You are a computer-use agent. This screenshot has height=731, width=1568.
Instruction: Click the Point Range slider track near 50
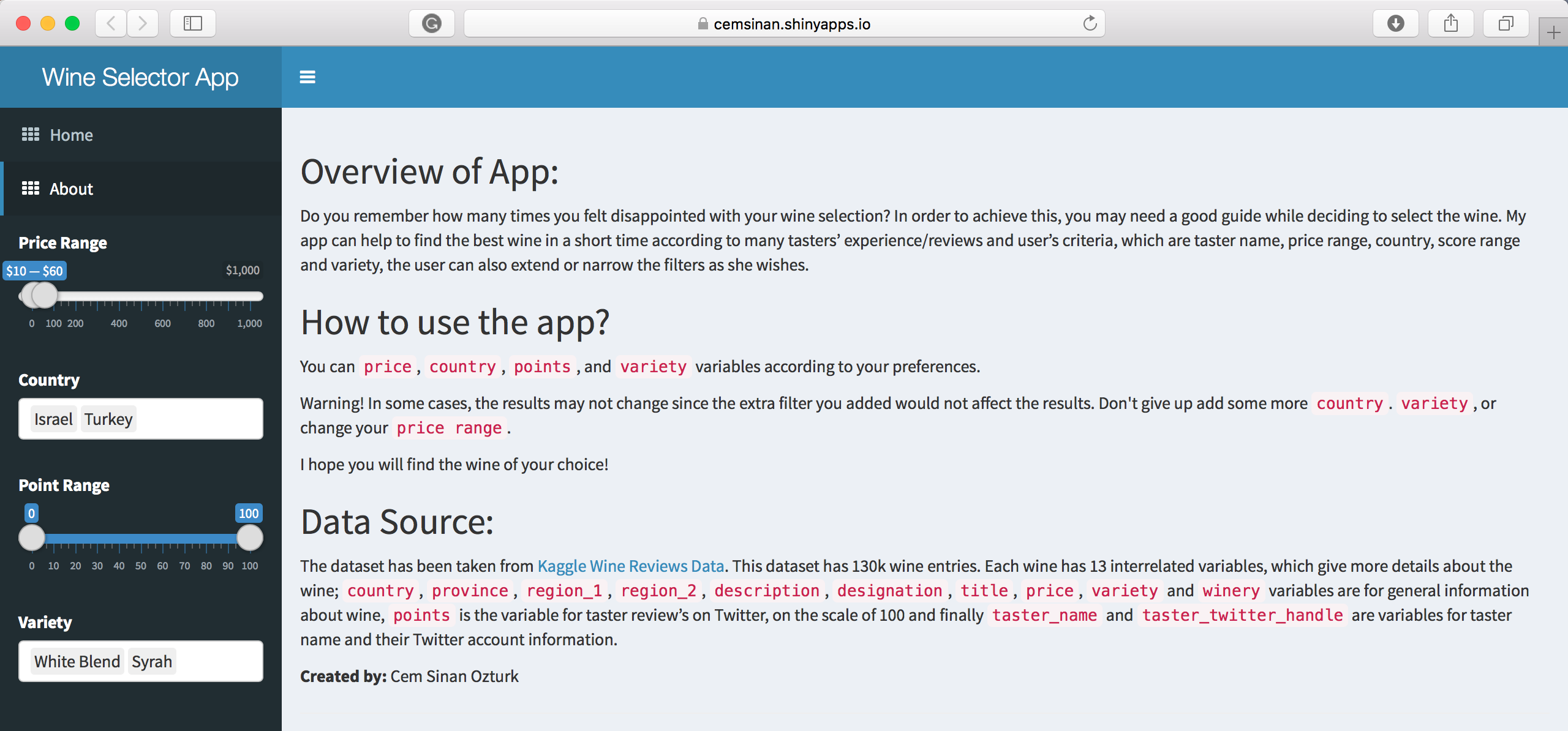point(141,538)
